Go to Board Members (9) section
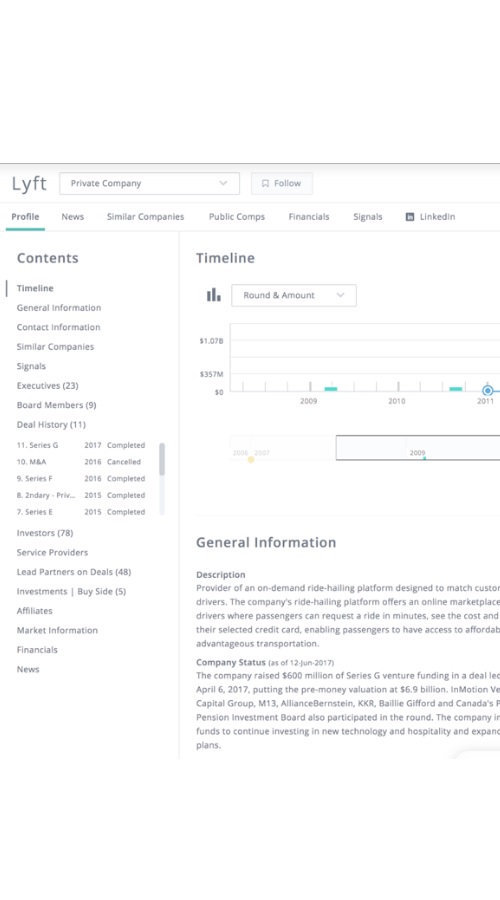The width and height of the screenshot is (500, 900). point(56,405)
